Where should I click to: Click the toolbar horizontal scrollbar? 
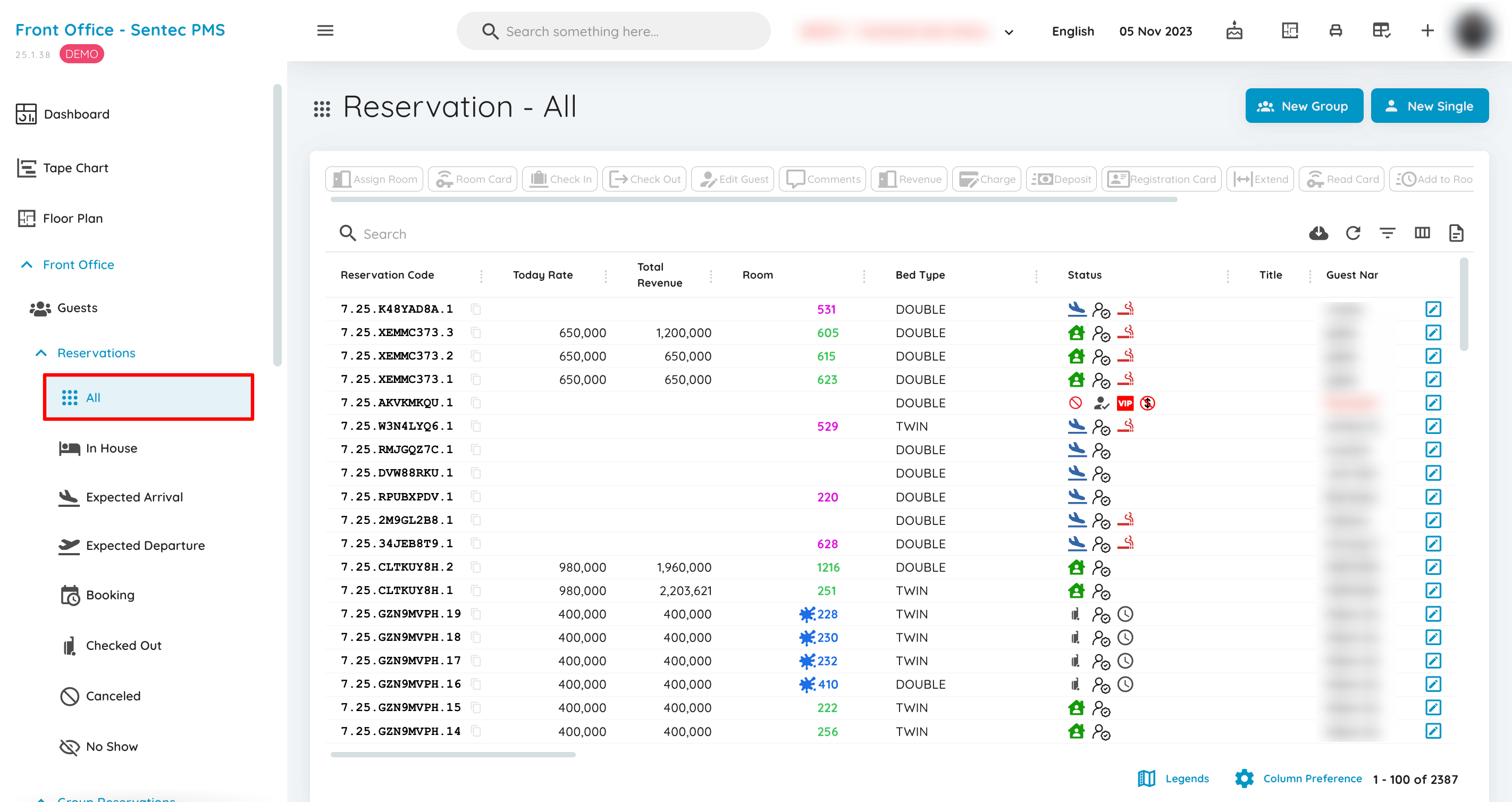(754, 199)
